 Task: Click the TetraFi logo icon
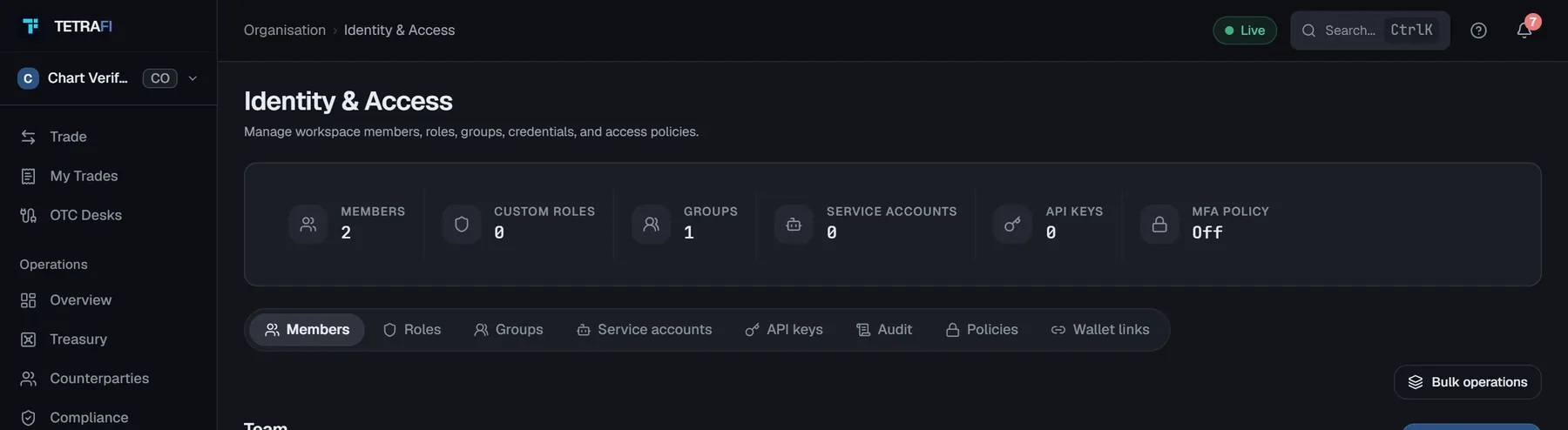point(30,26)
